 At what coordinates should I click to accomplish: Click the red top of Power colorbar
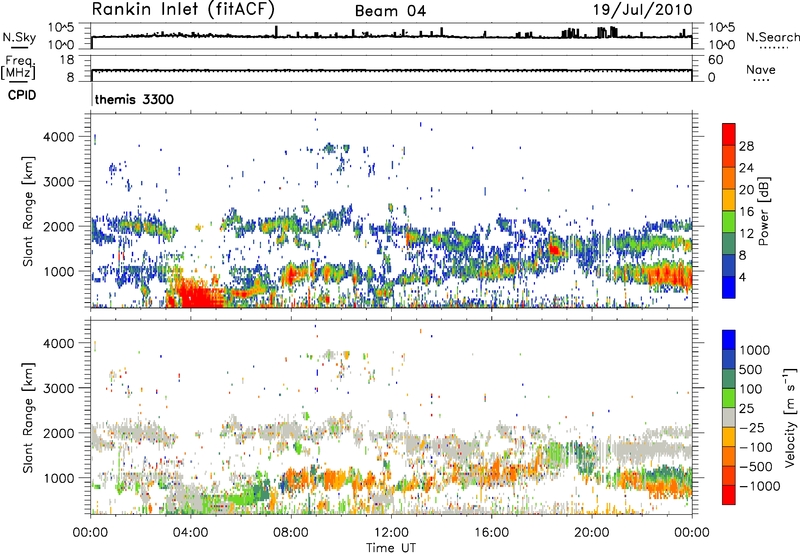pyautogui.click(x=729, y=134)
